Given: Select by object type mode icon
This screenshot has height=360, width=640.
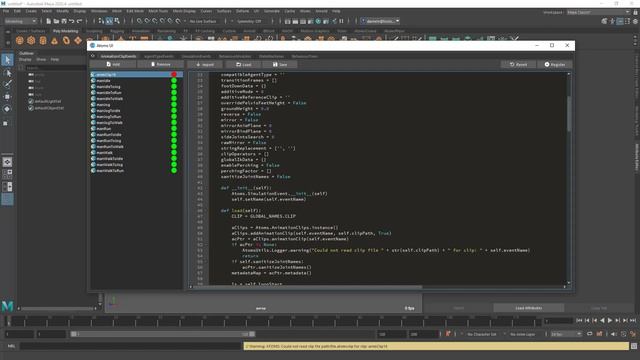Looking at the screenshot, I should point(109,21).
